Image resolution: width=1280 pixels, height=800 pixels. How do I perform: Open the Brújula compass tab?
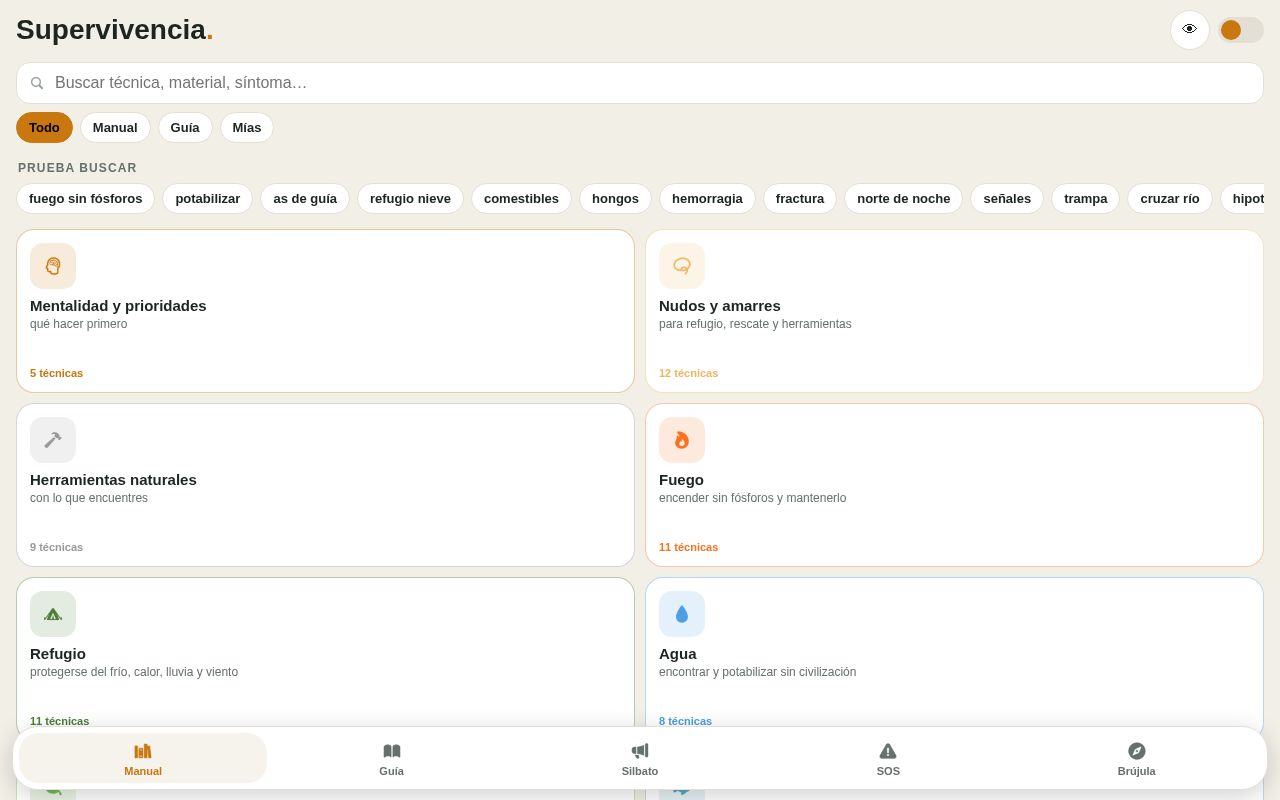tap(1136, 758)
